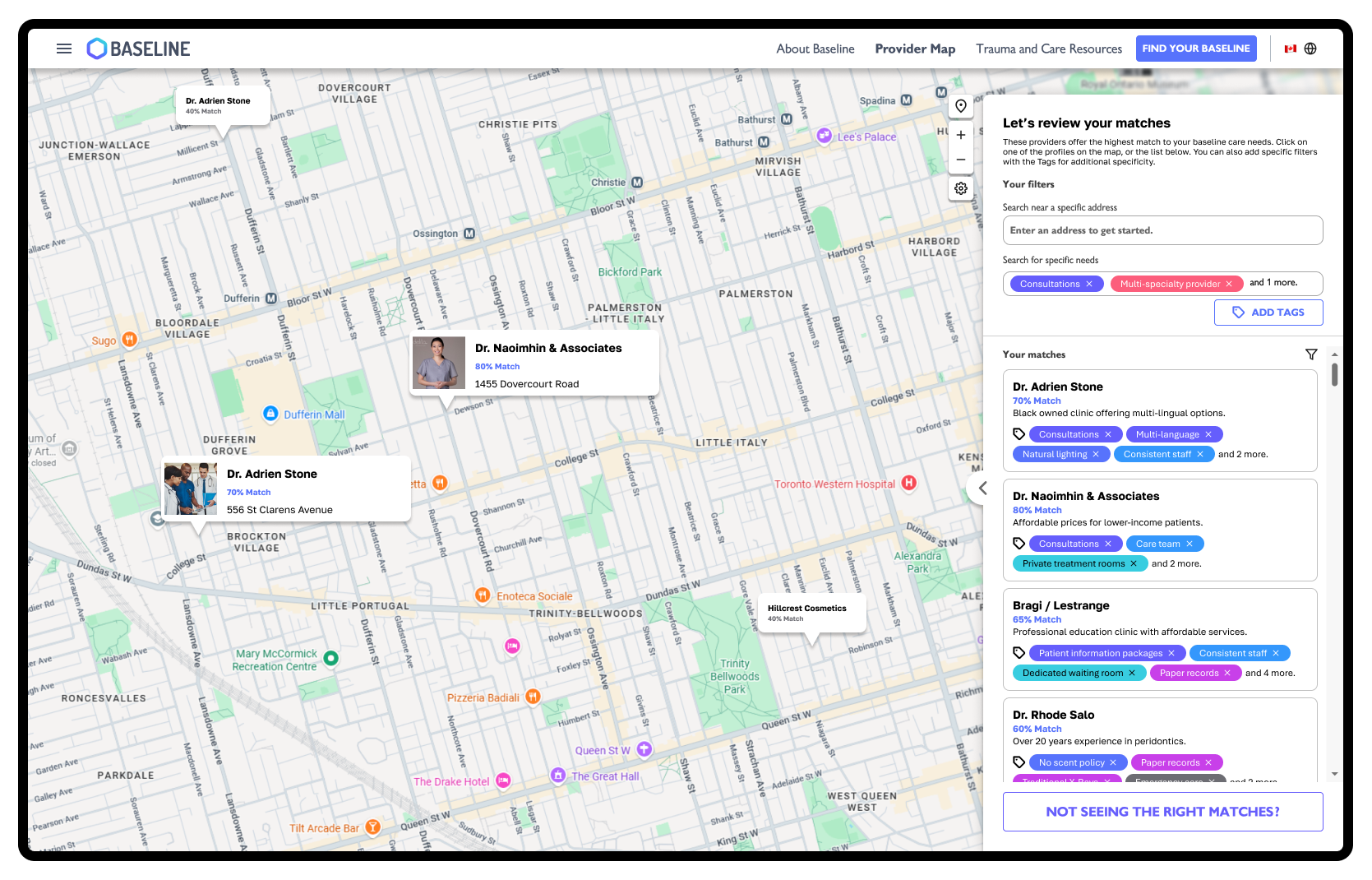The height and width of the screenshot is (880, 1372).
Task: Zoom in on the map
Action: click(x=961, y=135)
